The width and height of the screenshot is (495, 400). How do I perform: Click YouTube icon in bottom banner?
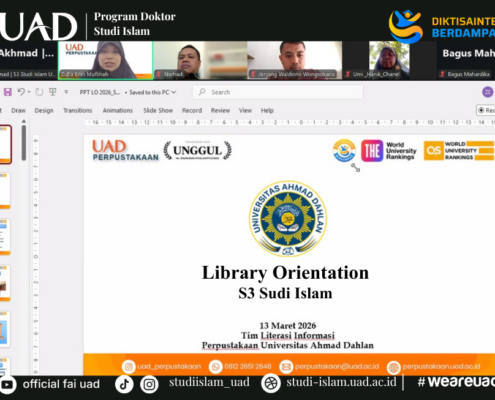click(x=7, y=384)
